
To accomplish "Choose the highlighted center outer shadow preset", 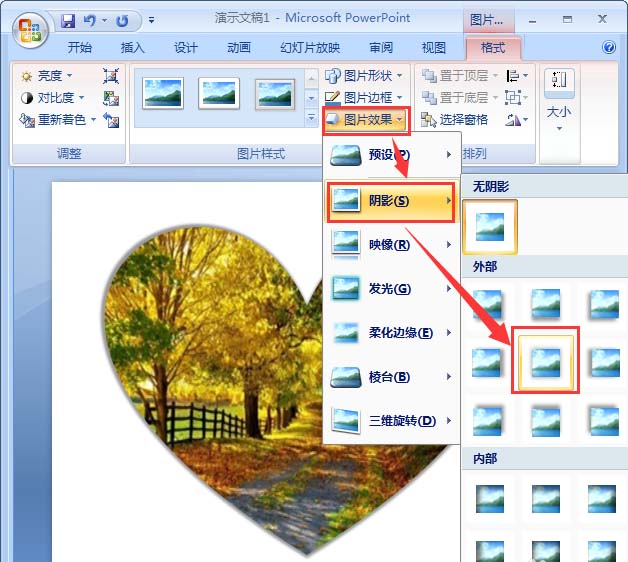I will [545, 360].
